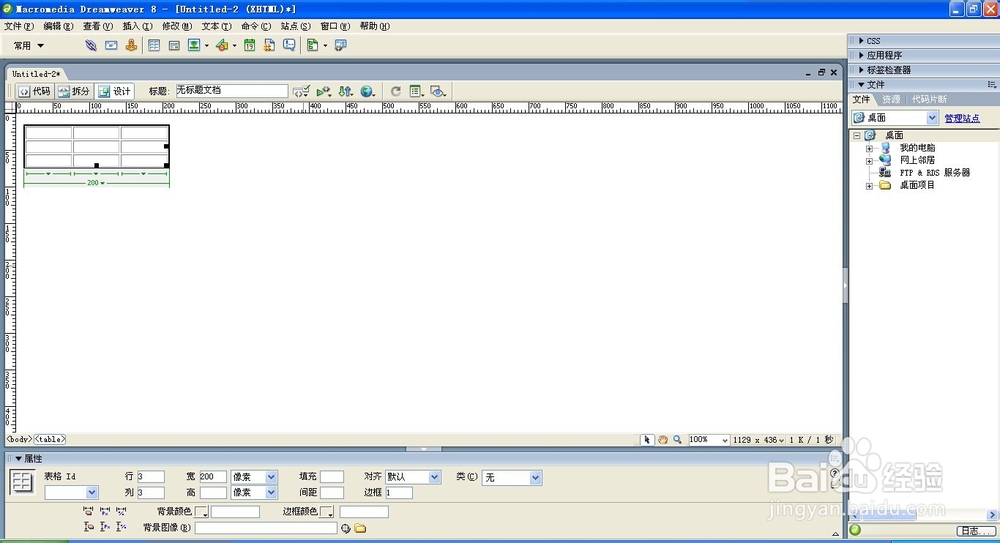Insert an email link icon
This screenshot has width=1000, height=543.
[111, 45]
